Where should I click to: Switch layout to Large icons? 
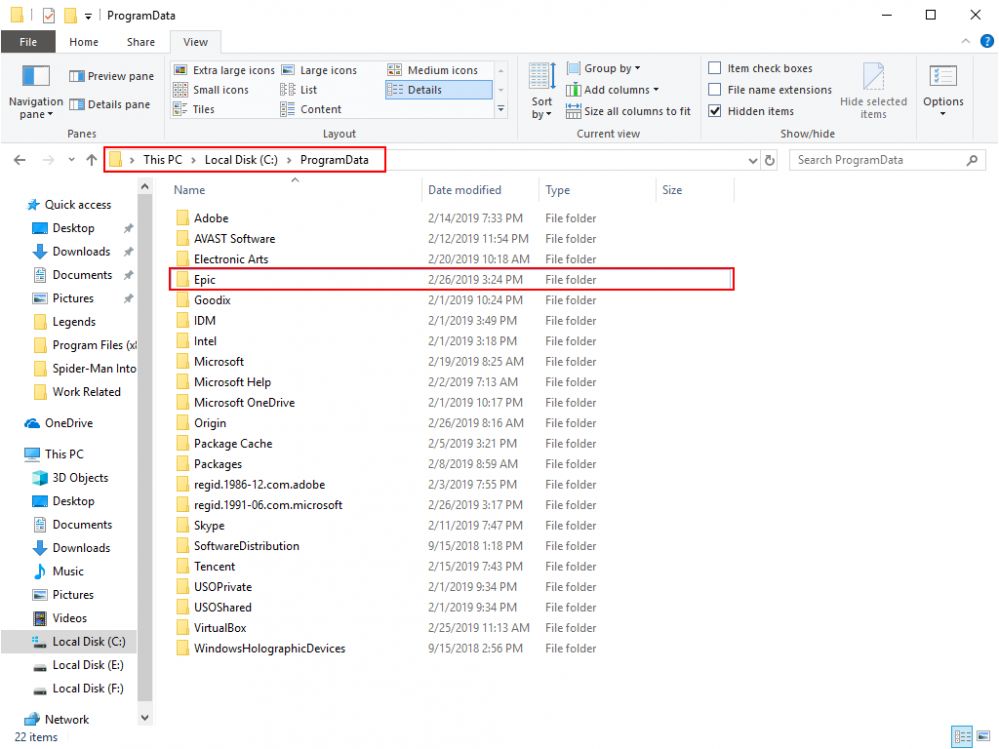click(319, 70)
